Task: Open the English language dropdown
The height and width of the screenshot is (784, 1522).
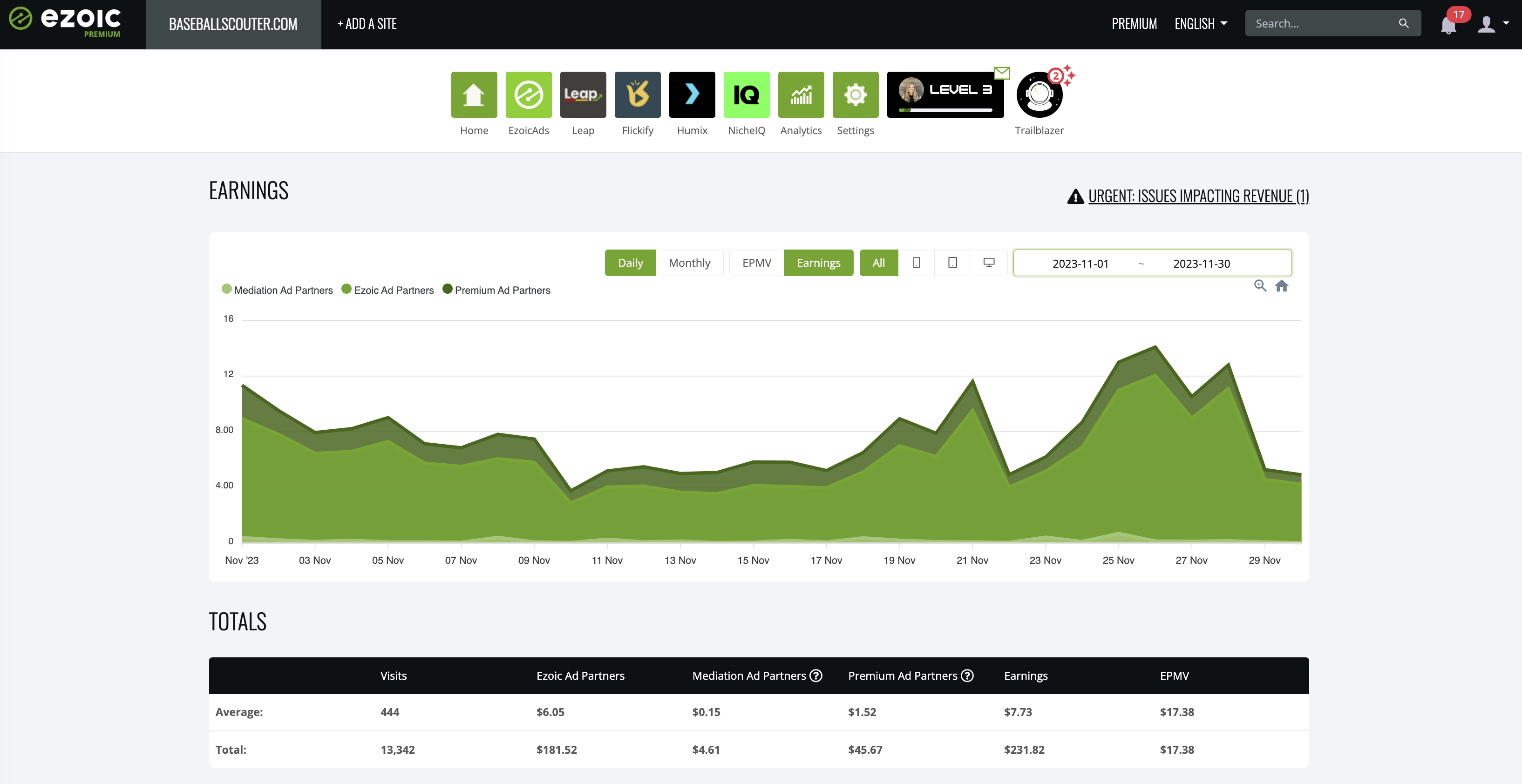Action: pos(1201,24)
